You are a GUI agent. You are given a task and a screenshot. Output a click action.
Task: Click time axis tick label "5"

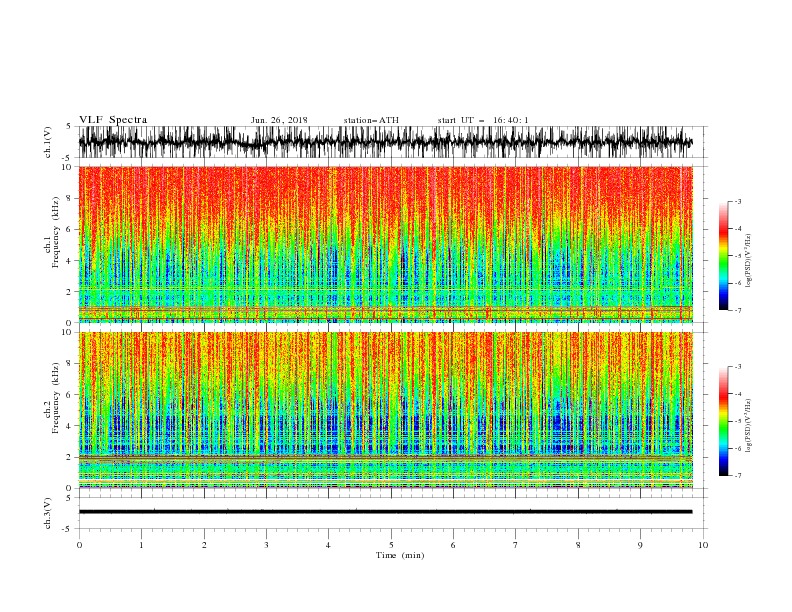pos(391,545)
